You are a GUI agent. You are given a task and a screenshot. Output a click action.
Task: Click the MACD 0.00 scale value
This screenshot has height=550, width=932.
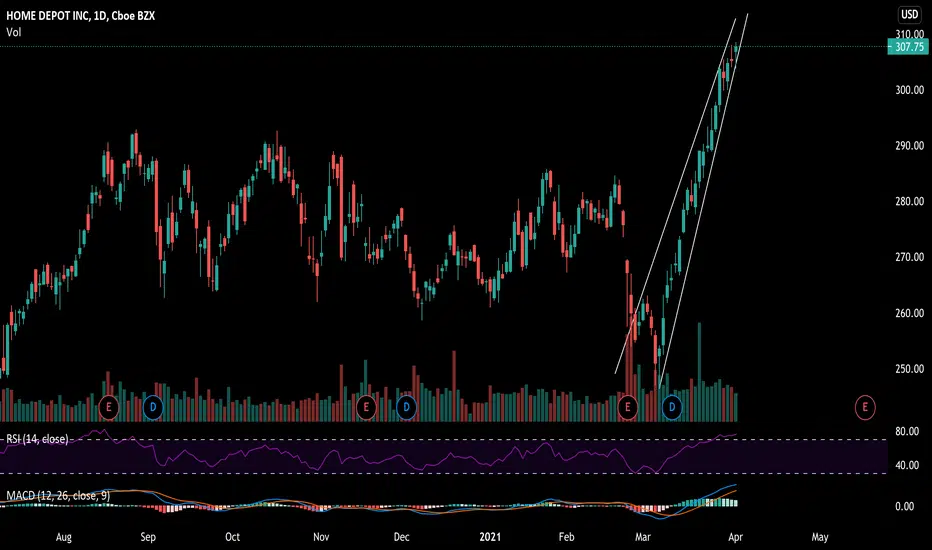coord(905,507)
